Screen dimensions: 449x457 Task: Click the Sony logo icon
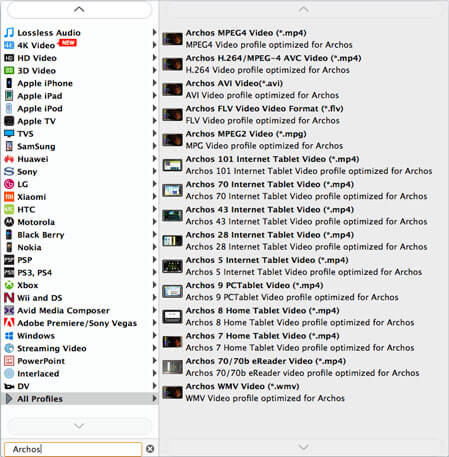coord(9,172)
